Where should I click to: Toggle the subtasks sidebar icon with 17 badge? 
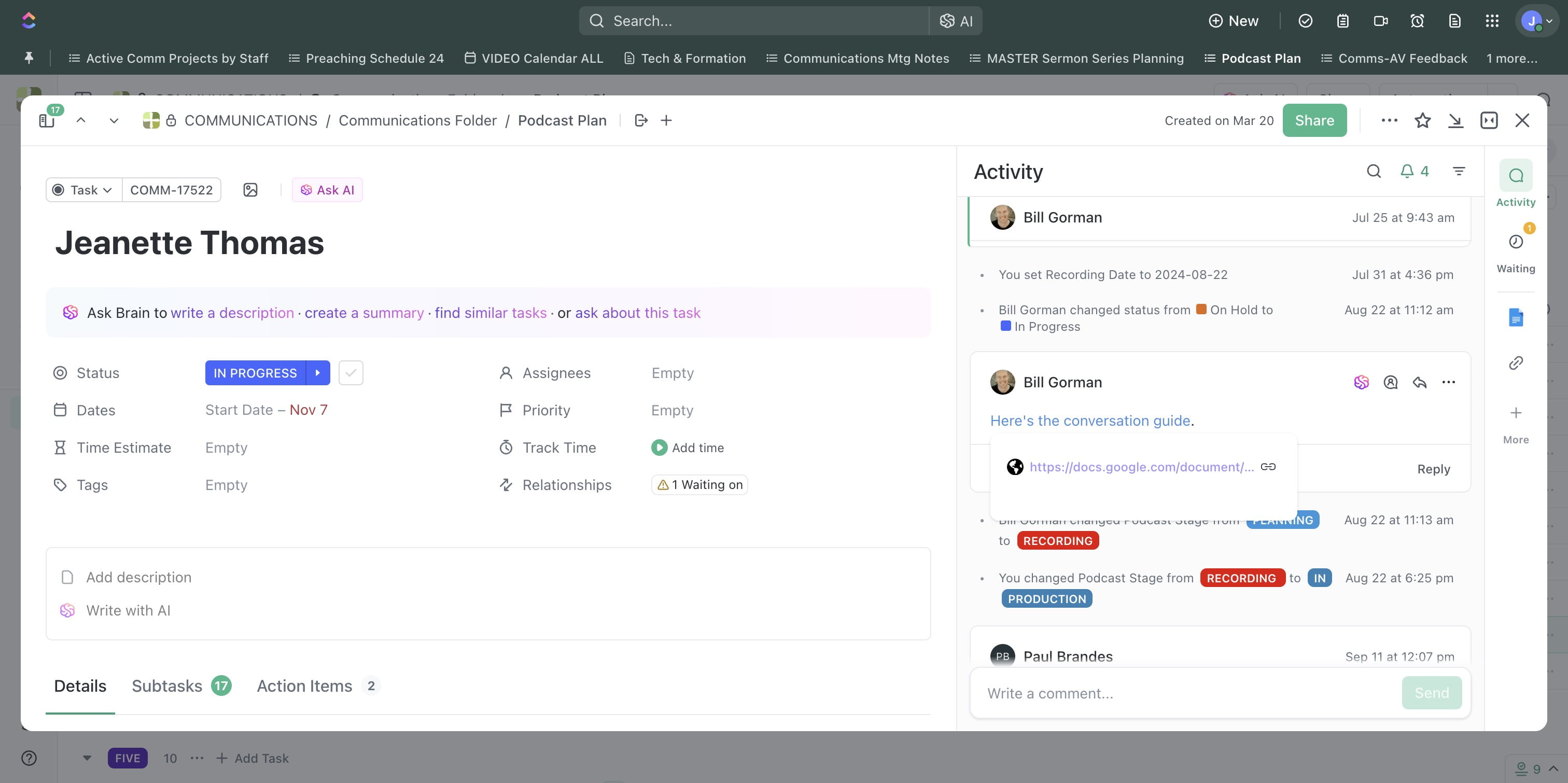(48, 120)
